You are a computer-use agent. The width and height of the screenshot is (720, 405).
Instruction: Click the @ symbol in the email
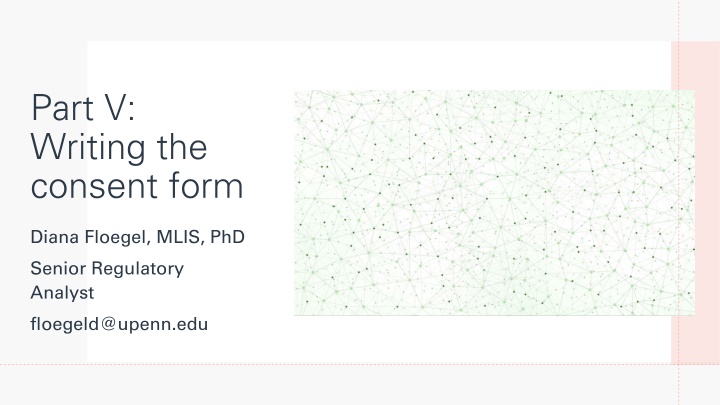pos(108,324)
